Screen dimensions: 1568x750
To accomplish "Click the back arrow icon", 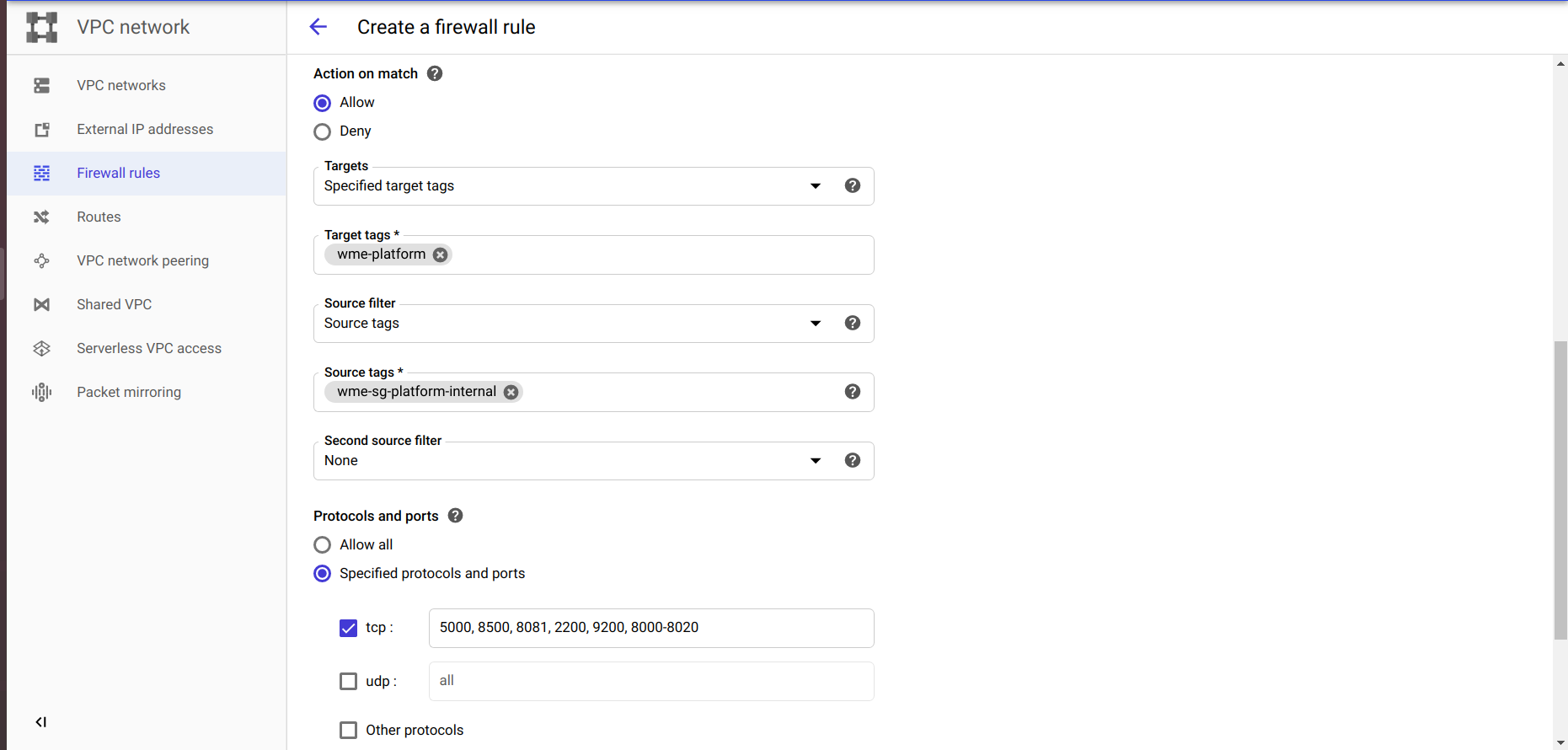I will pyautogui.click(x=318, y=27).
